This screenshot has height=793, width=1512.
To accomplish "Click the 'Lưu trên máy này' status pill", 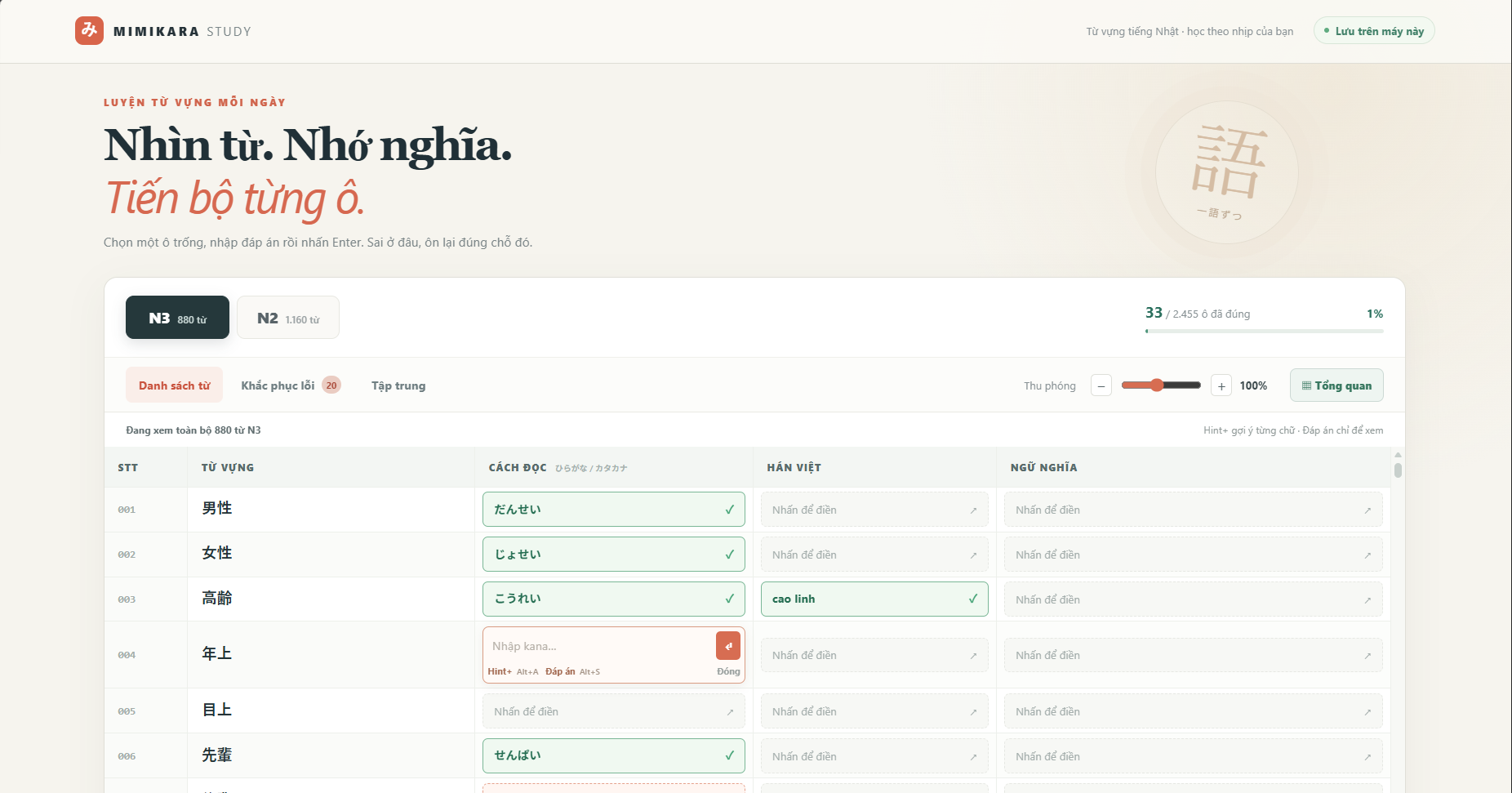I will tap(1374, 31).
